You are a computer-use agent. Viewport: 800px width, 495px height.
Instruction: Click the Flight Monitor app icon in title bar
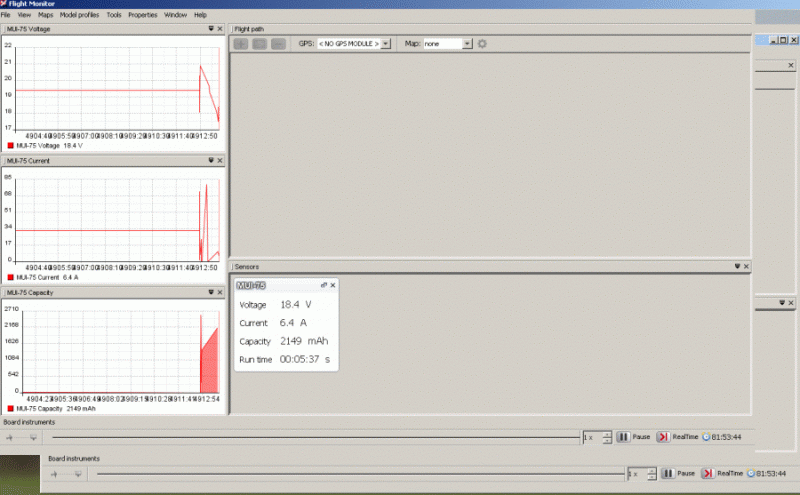[4, 4]
